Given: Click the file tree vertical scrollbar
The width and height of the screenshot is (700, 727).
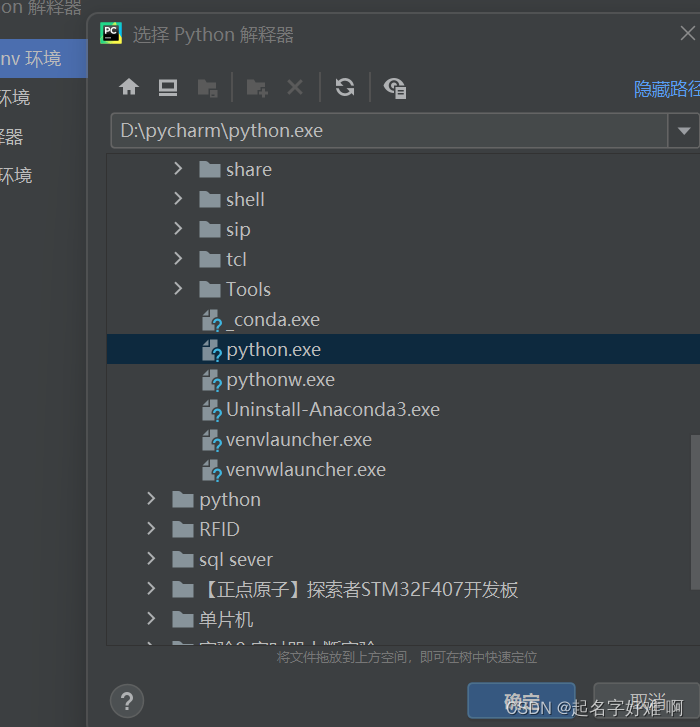Looking at the screenshot, I should pos(695,512).
